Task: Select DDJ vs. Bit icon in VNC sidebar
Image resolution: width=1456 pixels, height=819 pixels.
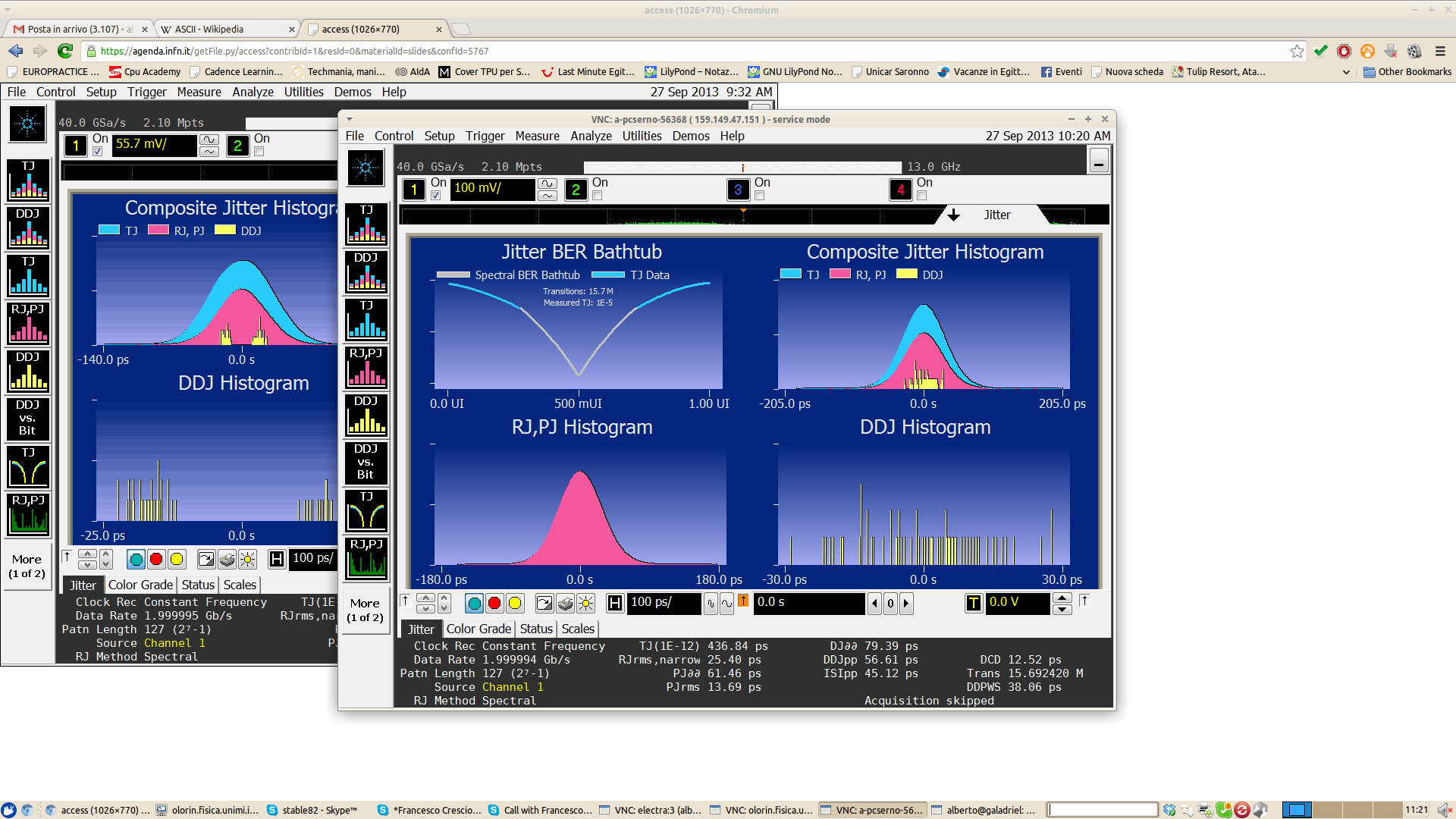Action: pos(366,463)
